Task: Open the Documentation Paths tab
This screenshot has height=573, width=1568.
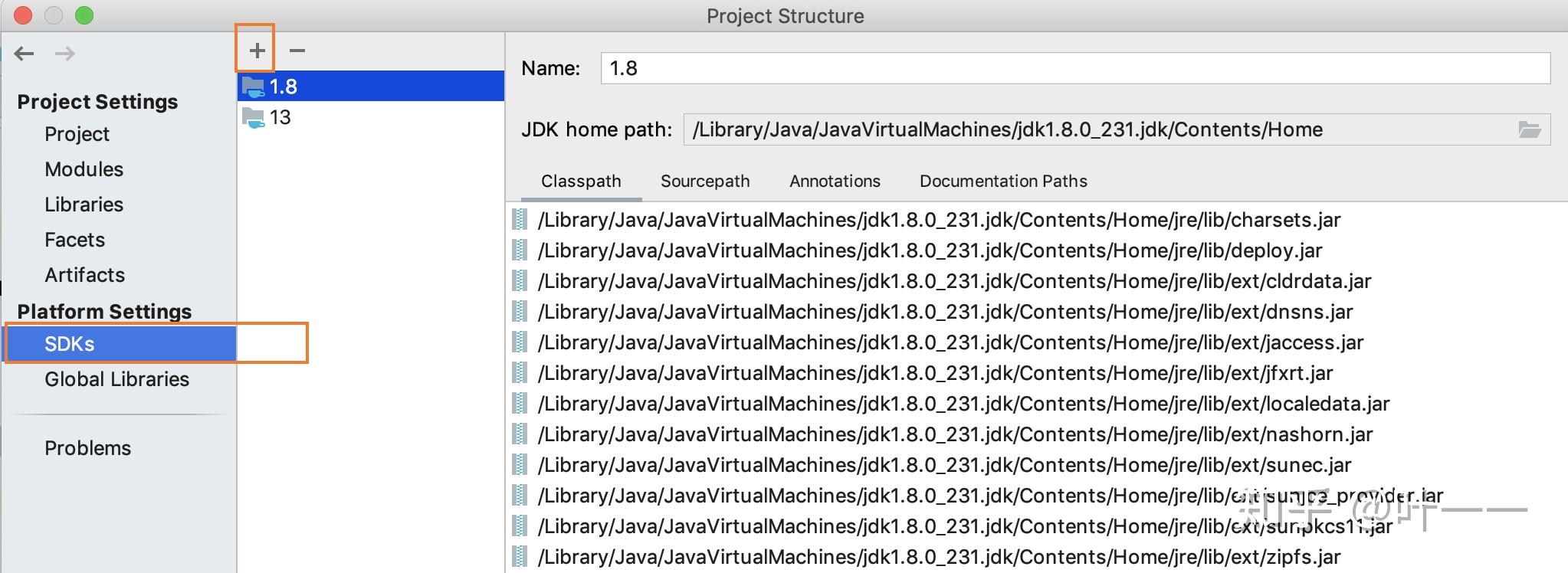Action: click(1003, 182)
